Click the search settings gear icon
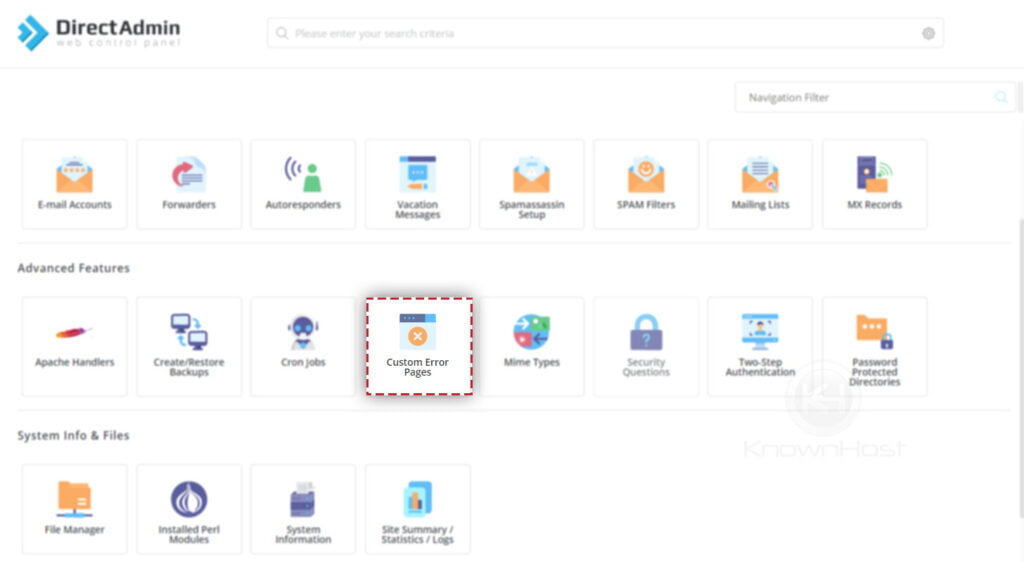Viewport: 1024px width, 562px height. click(928, 33)
